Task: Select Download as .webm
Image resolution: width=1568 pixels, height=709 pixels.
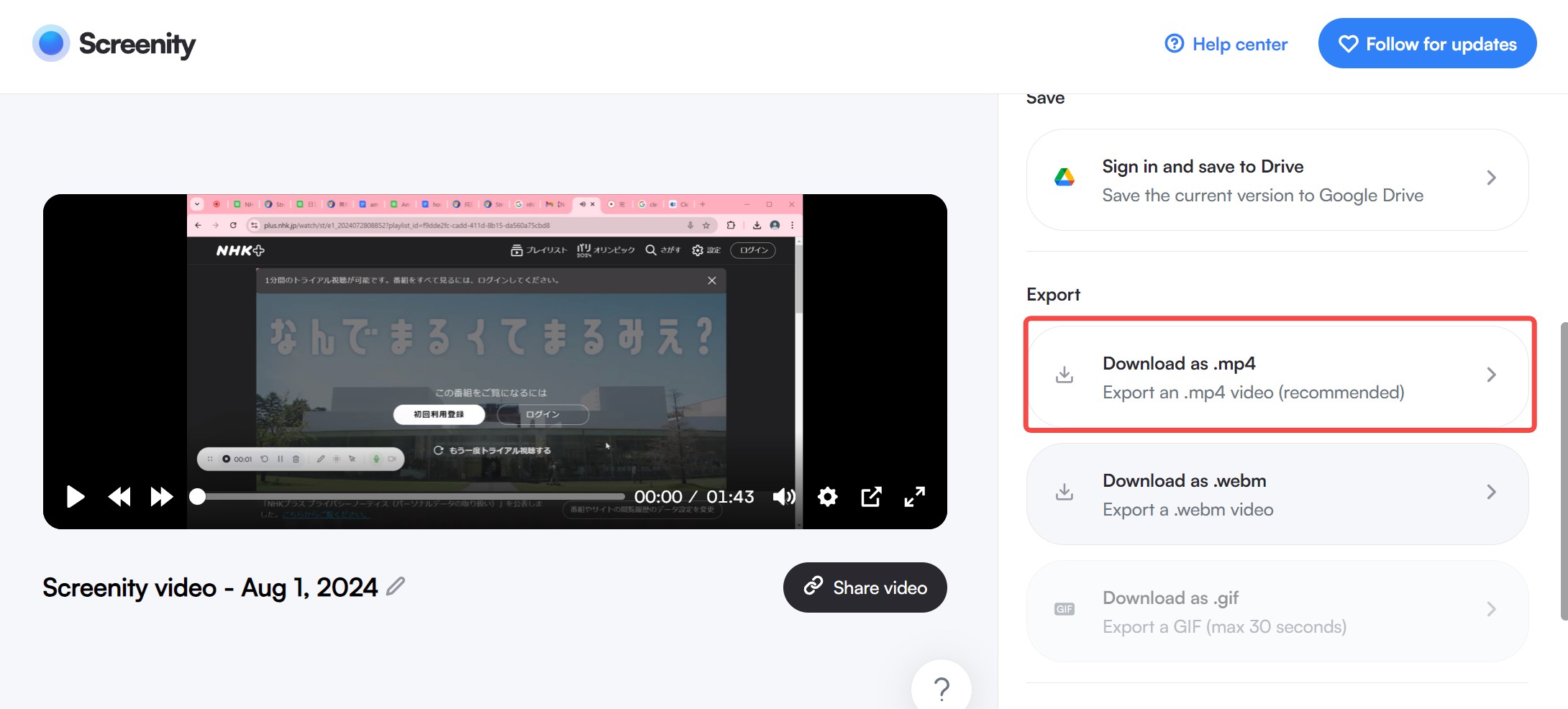Action: click(1277, 494)
